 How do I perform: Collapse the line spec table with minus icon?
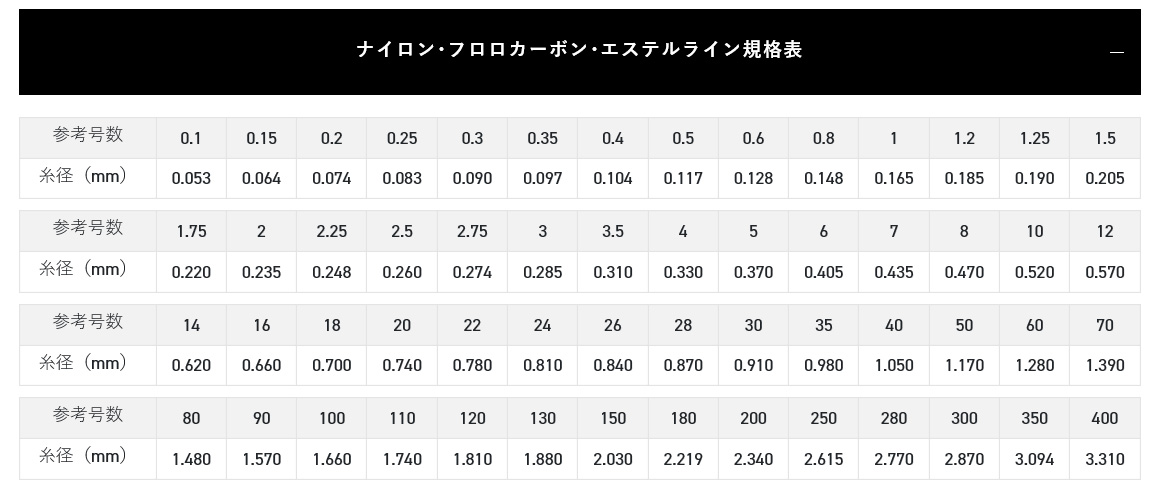pos(1116,52)
